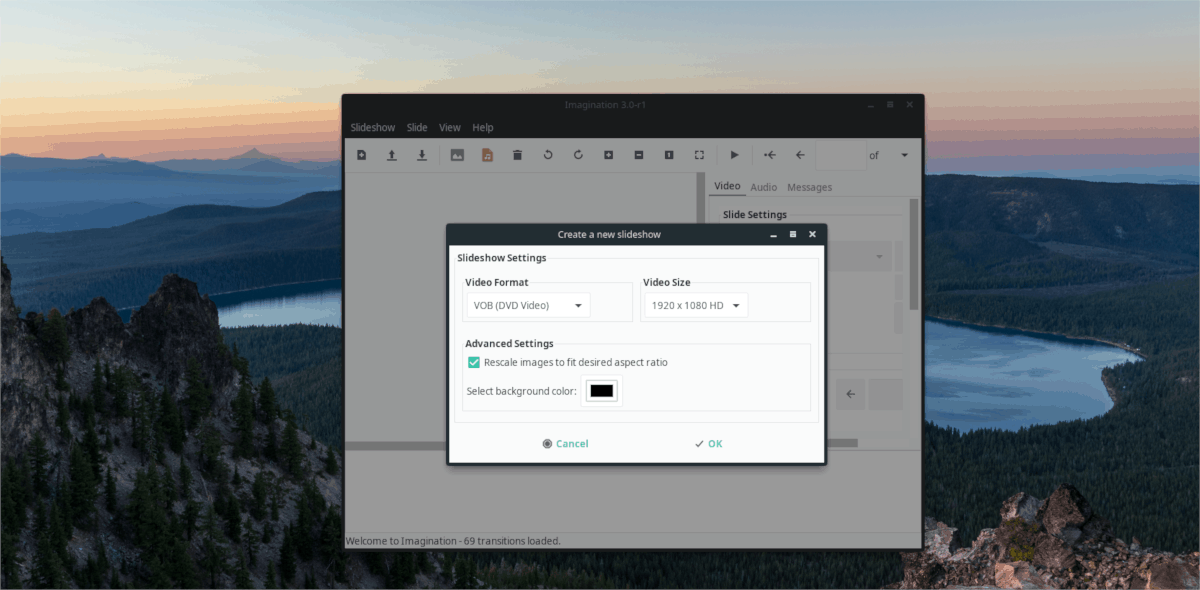Click the slide number input field
Screen dimensions: 1200x590
pyautogui.click(x=840, y=155)
